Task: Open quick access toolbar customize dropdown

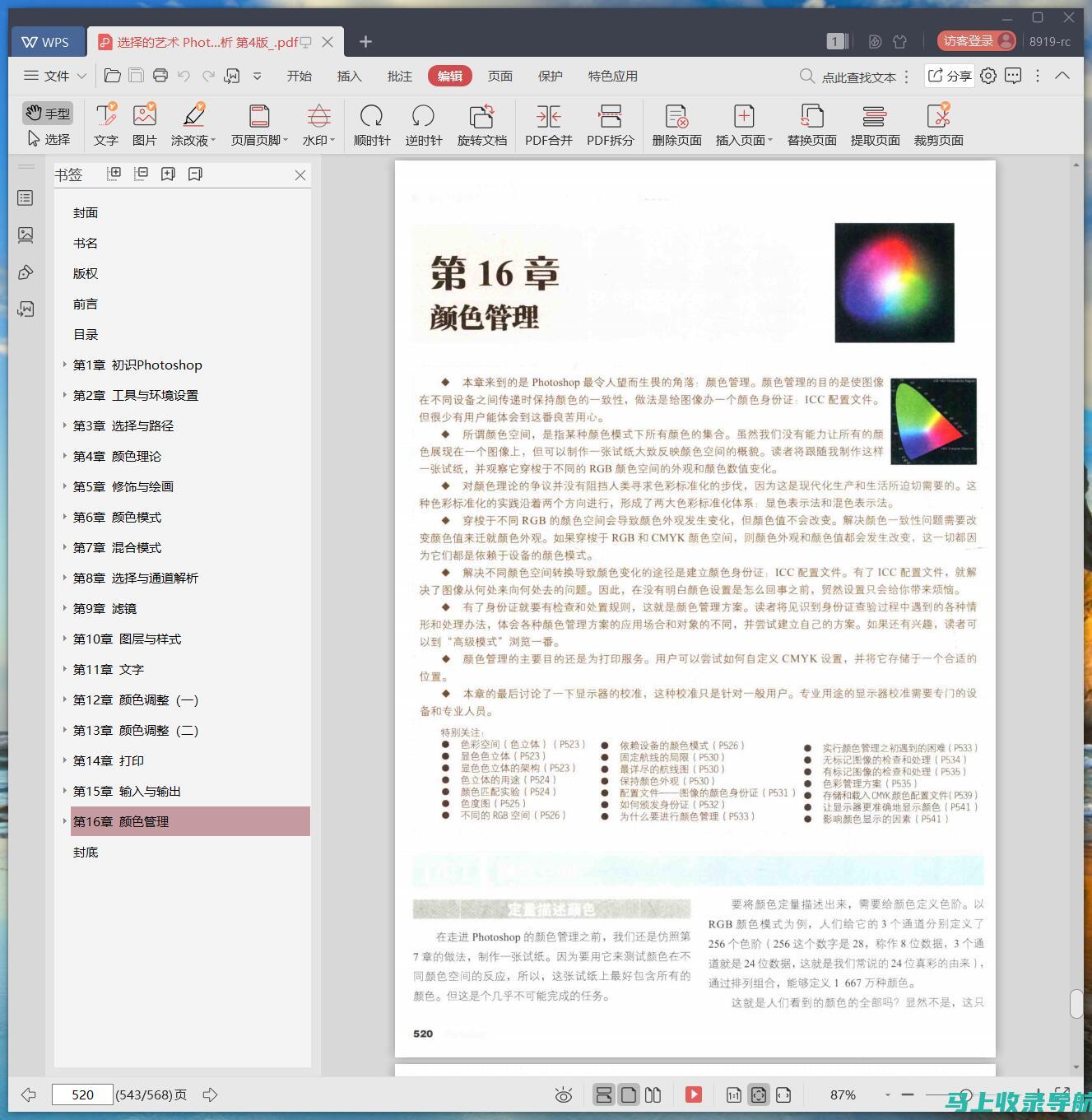Action: tap(257, 76)
